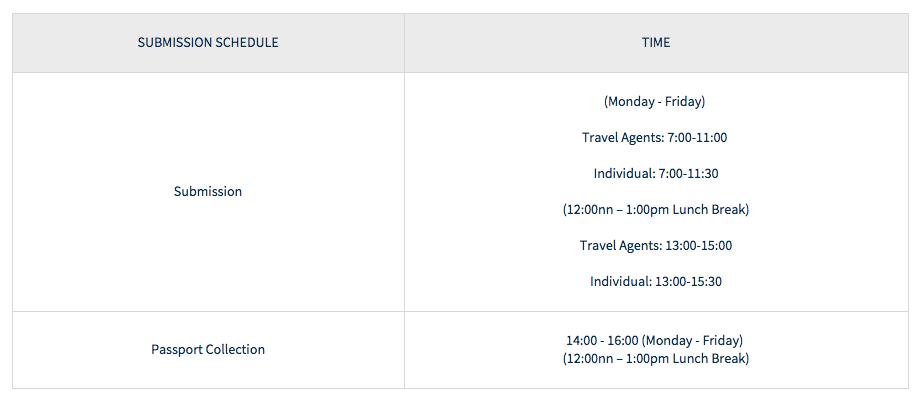
Task: Click the word Submission in the table body
Action: [208, 192]
